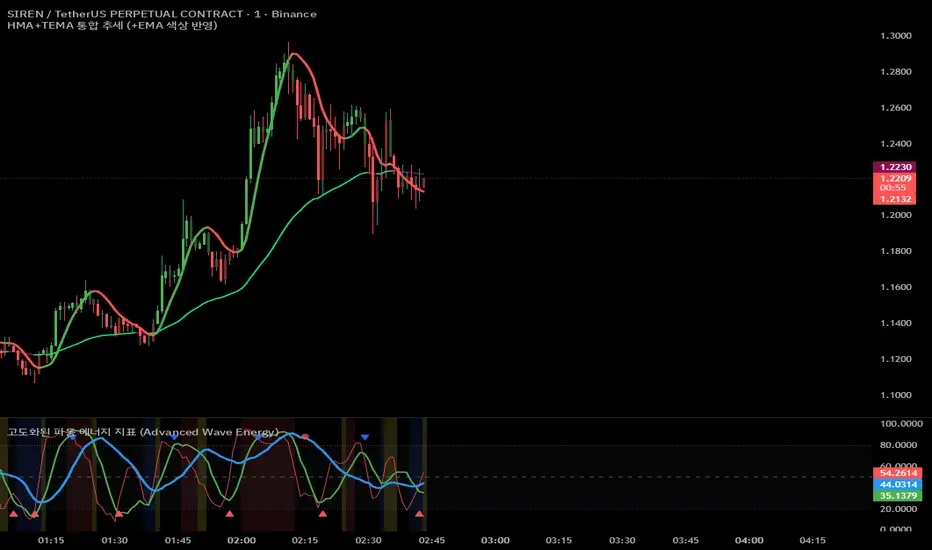Click the red 1.2132 price tag
Image resolution: width=932 pixels, height=550 pixels.
coord(895,199)
